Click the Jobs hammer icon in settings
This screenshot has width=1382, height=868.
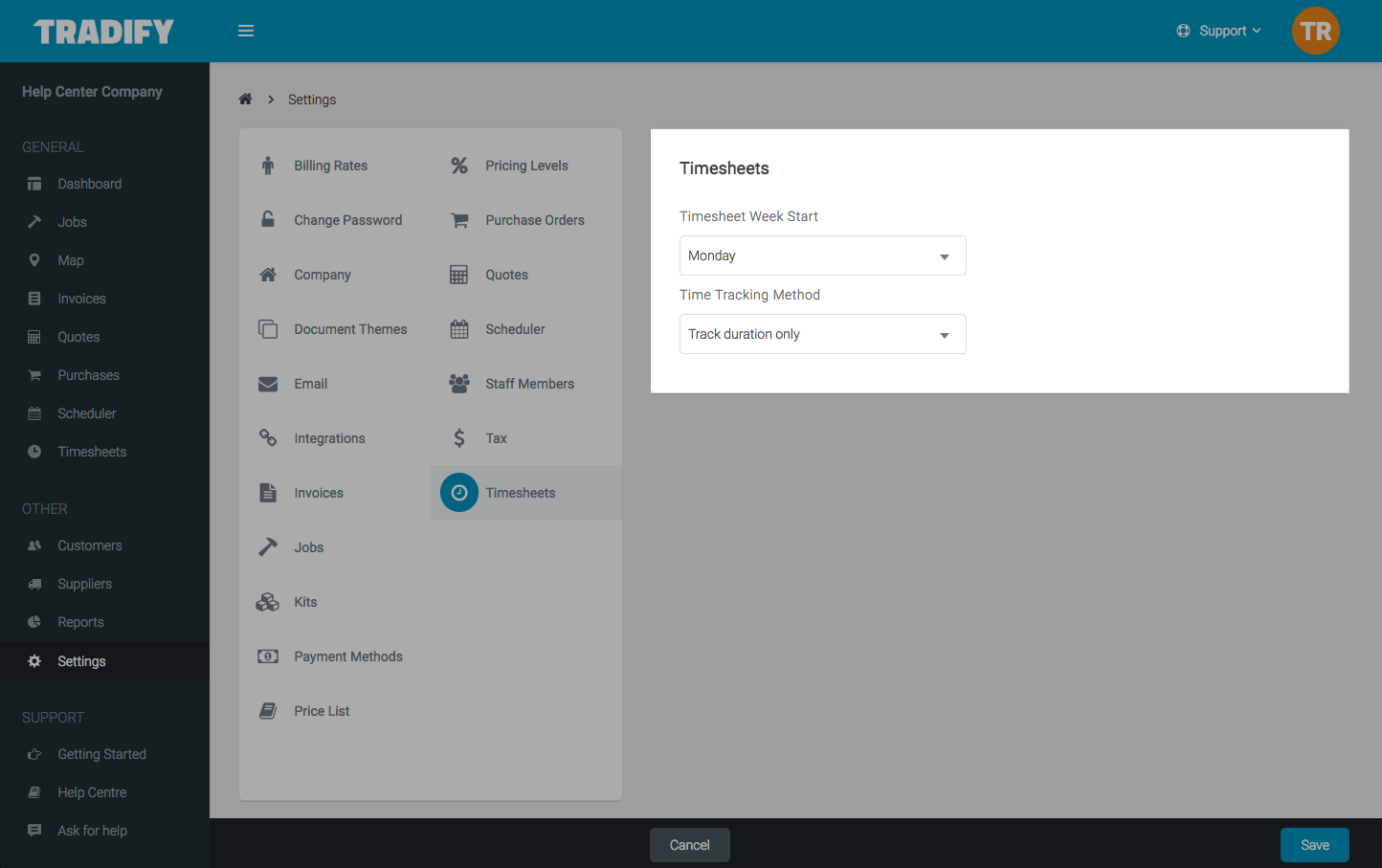(268, 547)
